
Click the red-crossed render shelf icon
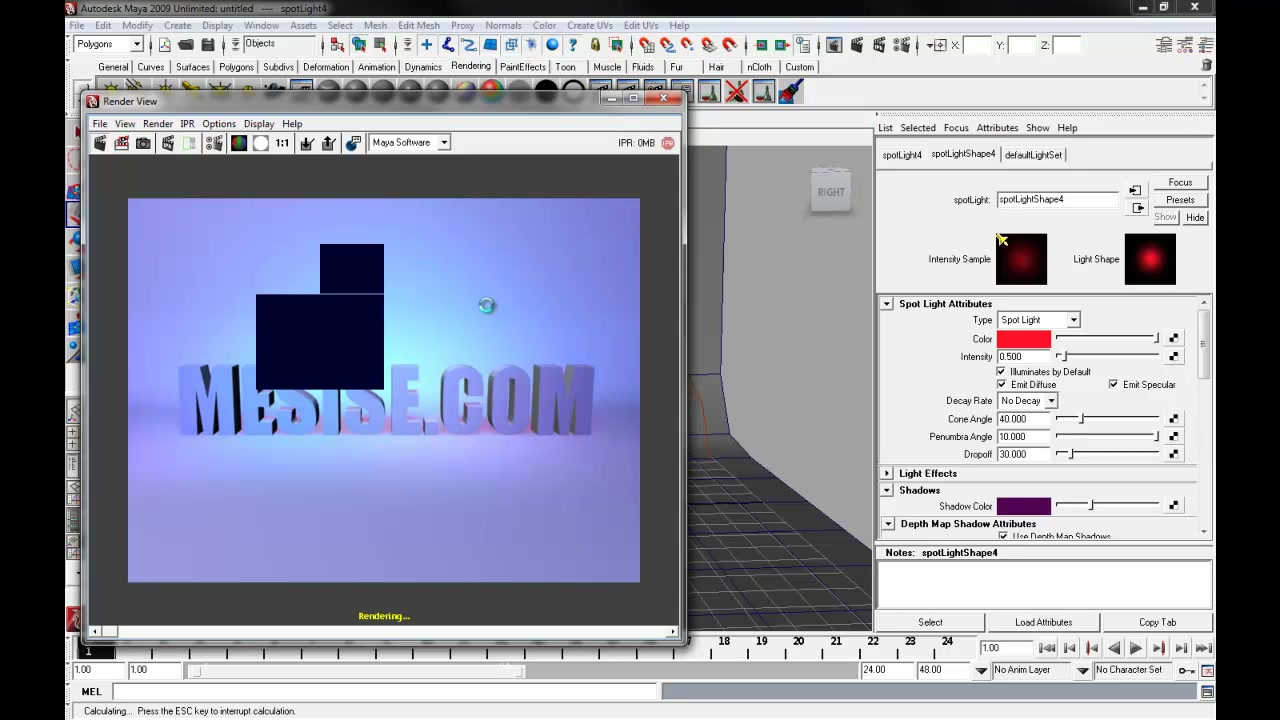pyautogui.click(x=736, y=92)
